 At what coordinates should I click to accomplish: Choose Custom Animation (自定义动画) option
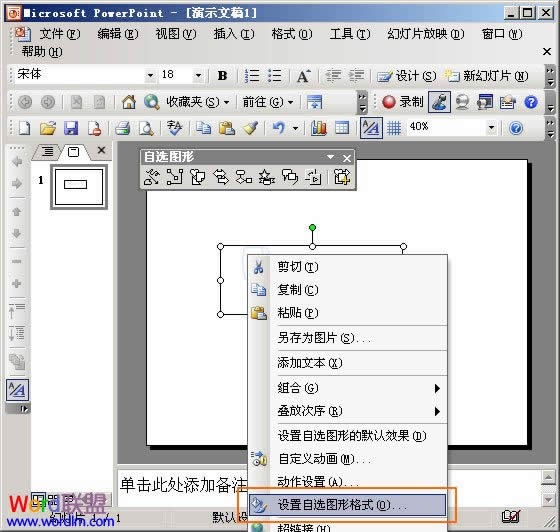[x=348, y=459]
